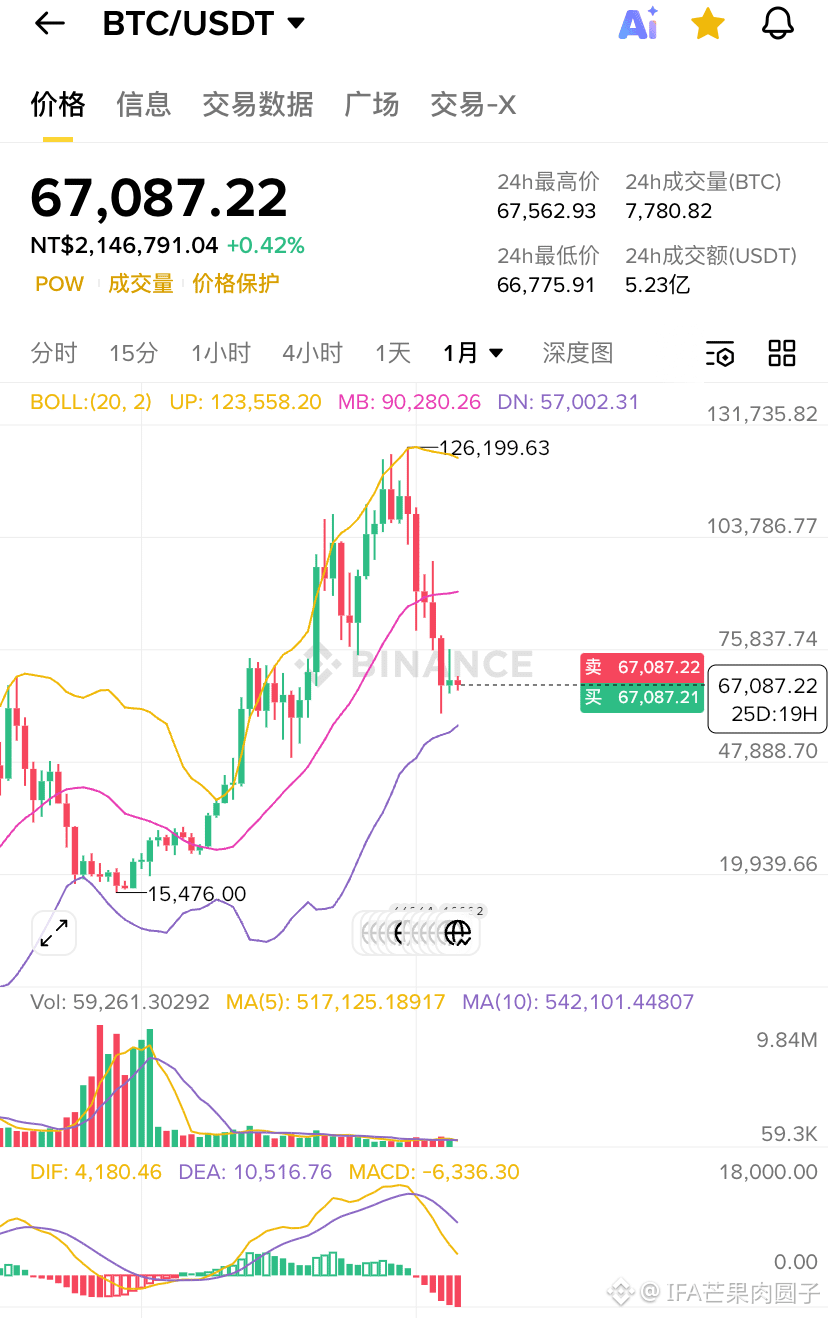
Task: Select the 分时 chart interval
Action: pos(54,353)
